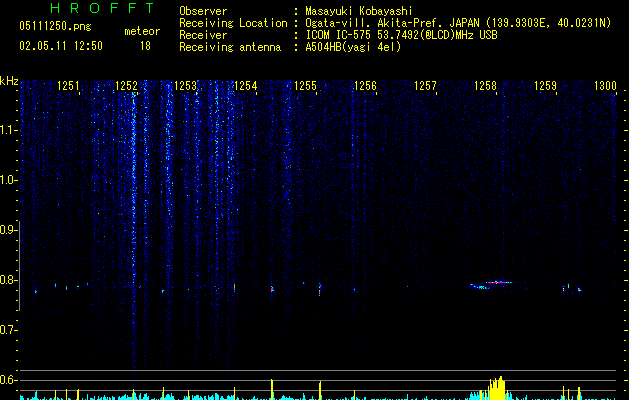Click the 1257 time axis marker
The height and width of the screenshot is (400, 629).
[425, 86]
